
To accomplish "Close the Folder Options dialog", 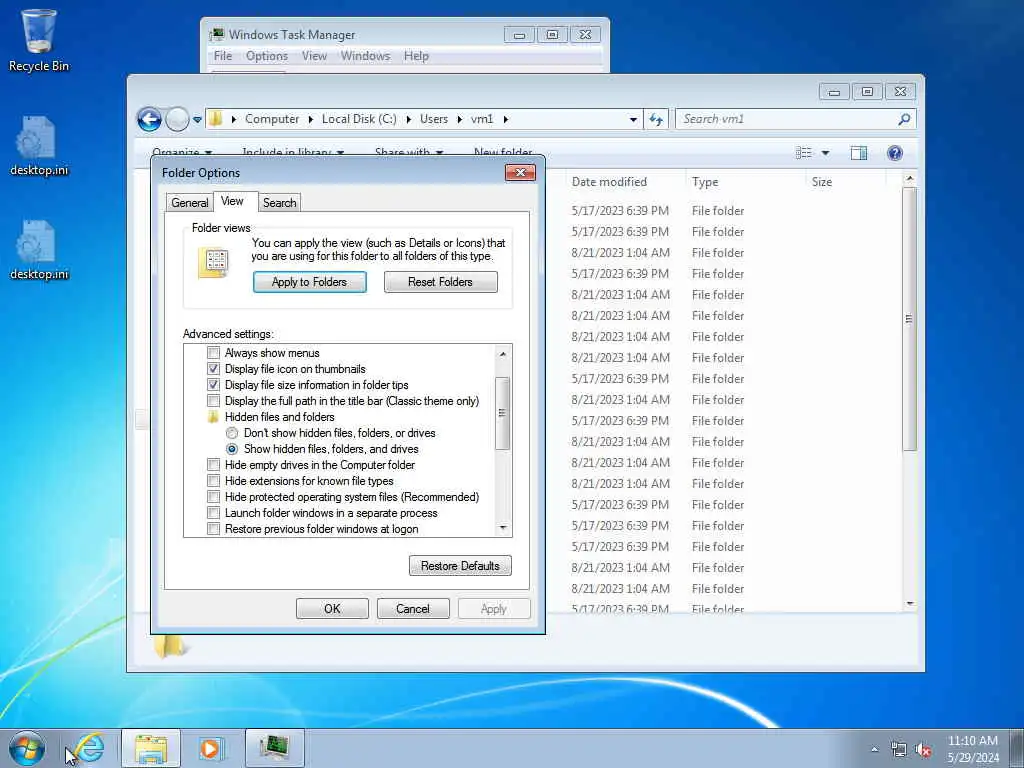I will [x=520, y=172].
